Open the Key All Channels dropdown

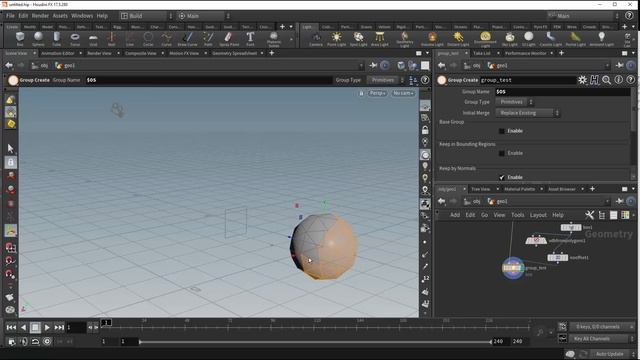coord(602,339)
